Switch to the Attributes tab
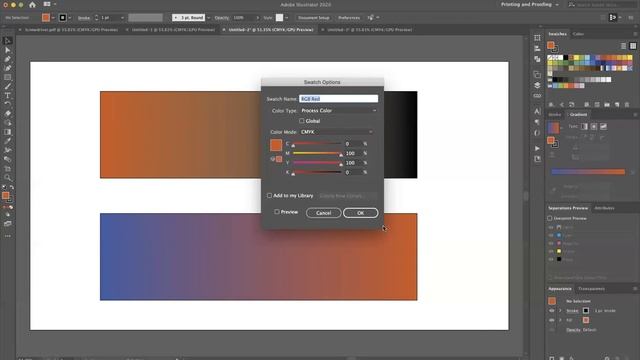Viewport: 640px width, 360px height. (x=604, y=208)
